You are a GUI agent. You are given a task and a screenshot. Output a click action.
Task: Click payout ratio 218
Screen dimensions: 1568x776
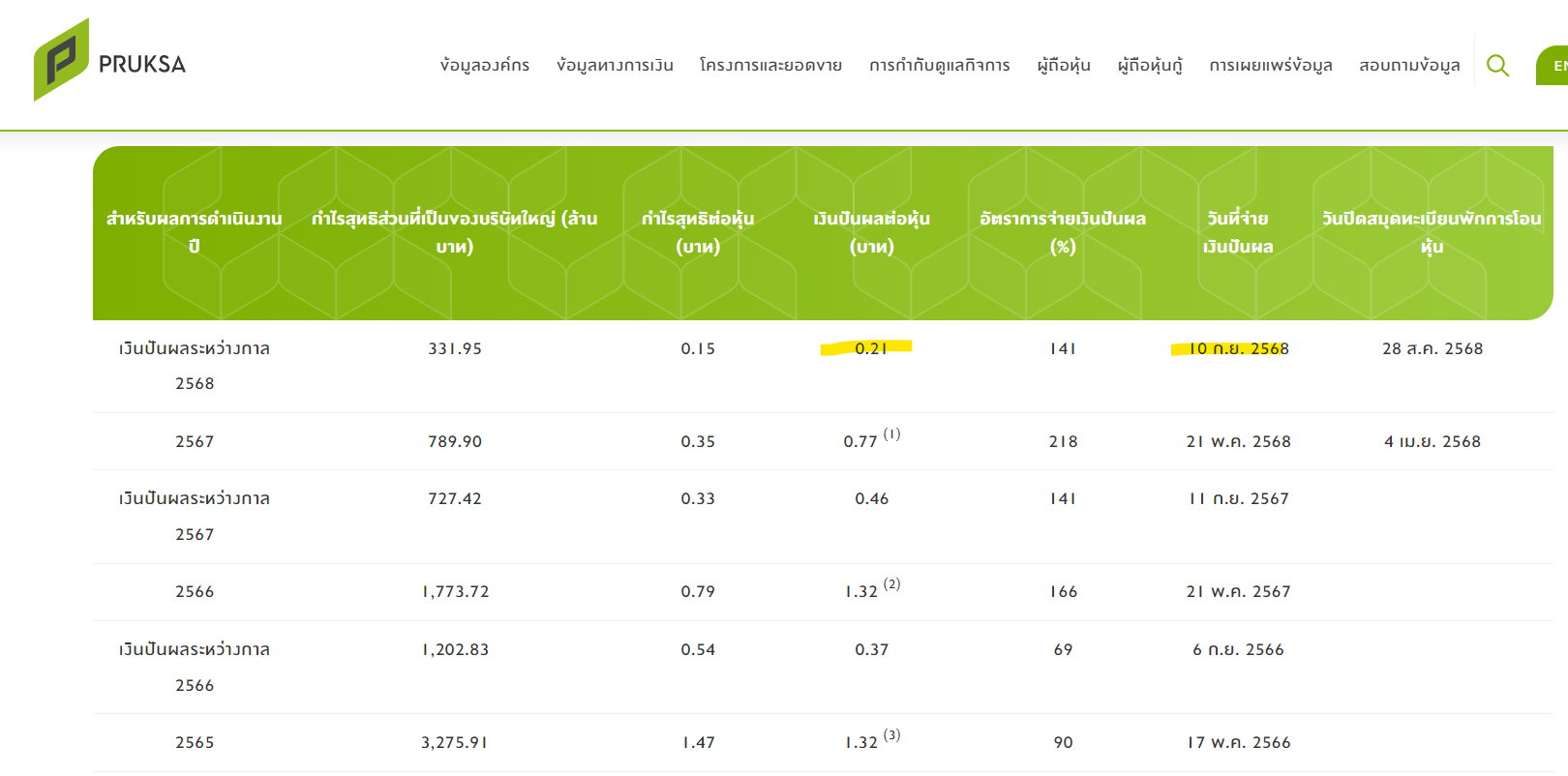(1063, 441)
